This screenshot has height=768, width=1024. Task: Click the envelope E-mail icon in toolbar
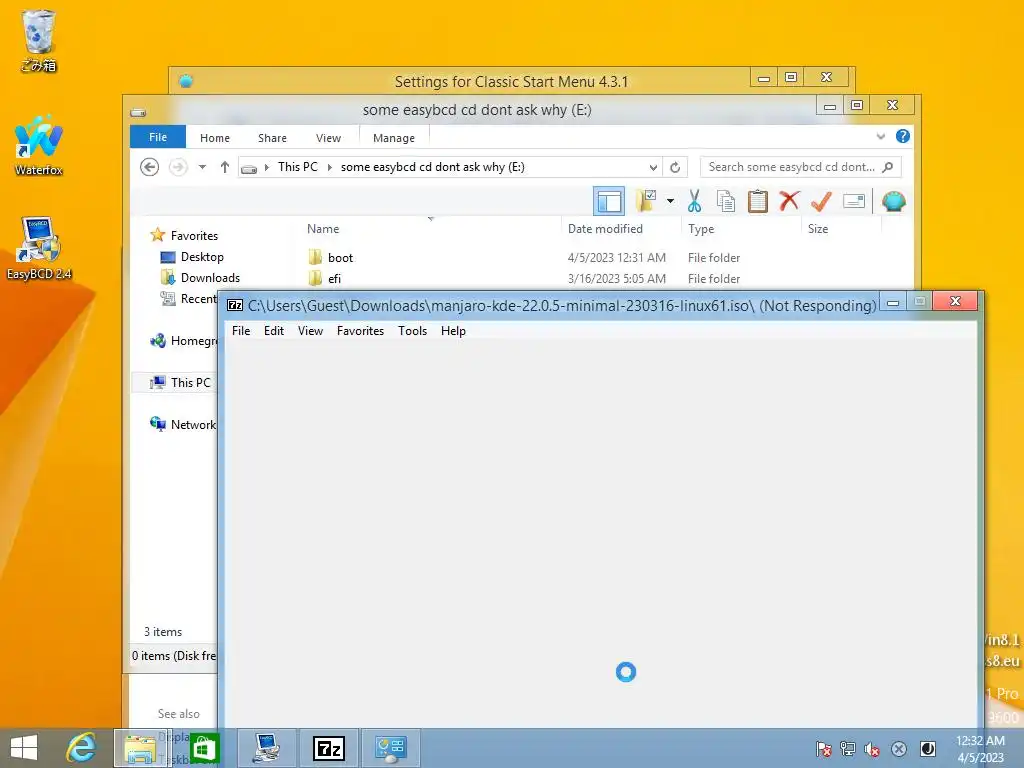tap(854, 201)
